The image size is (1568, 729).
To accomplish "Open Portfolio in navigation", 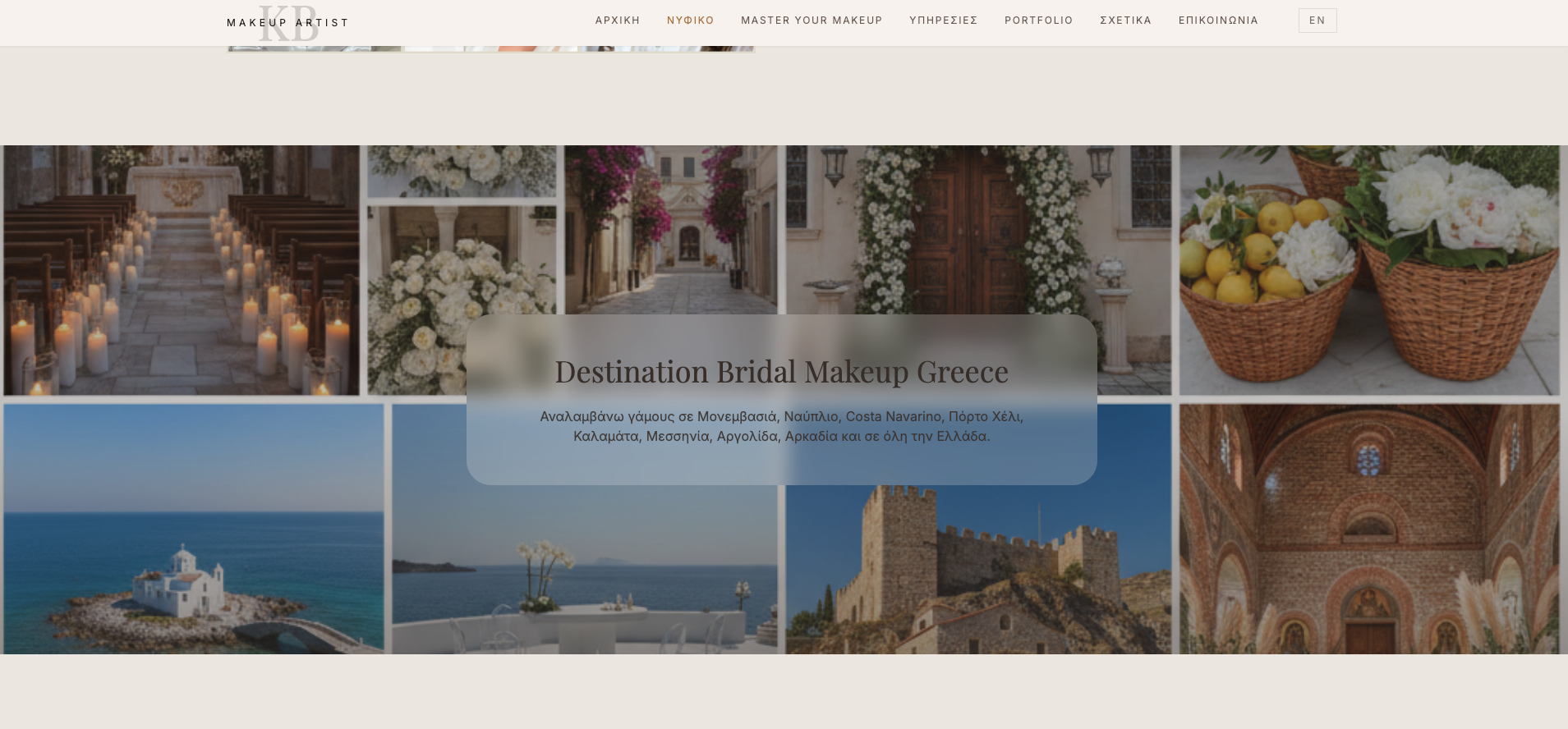I will (1039, 21).
